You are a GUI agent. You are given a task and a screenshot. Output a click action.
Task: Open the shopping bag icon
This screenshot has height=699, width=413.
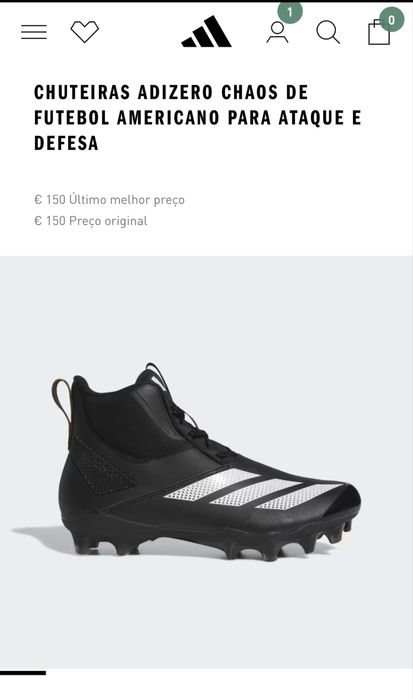(379, 33)
